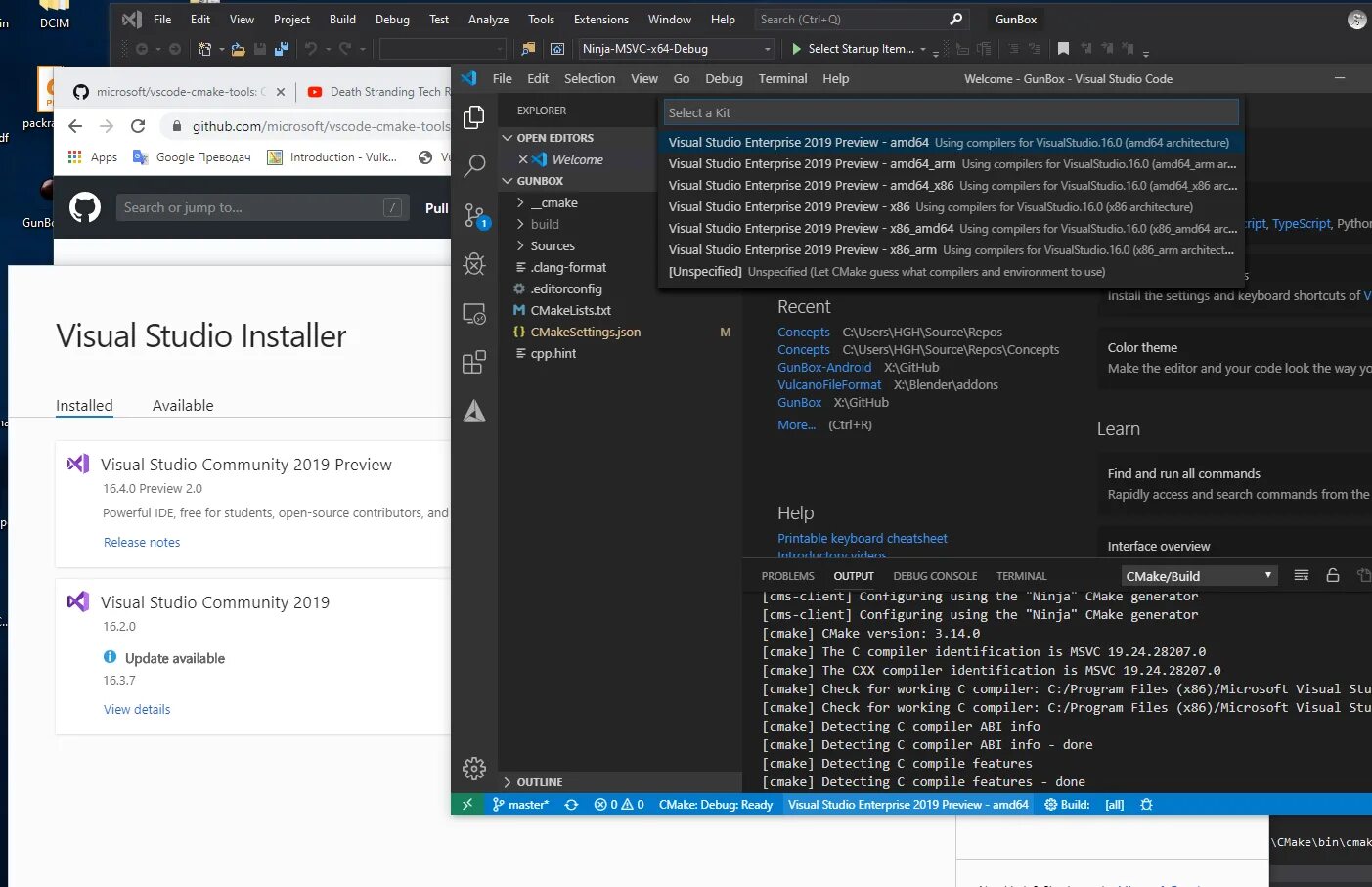The height and width of the screenshot is (887, 1372).
Task: Open Printable keyboard cheatsheet link
Action: 863,539
